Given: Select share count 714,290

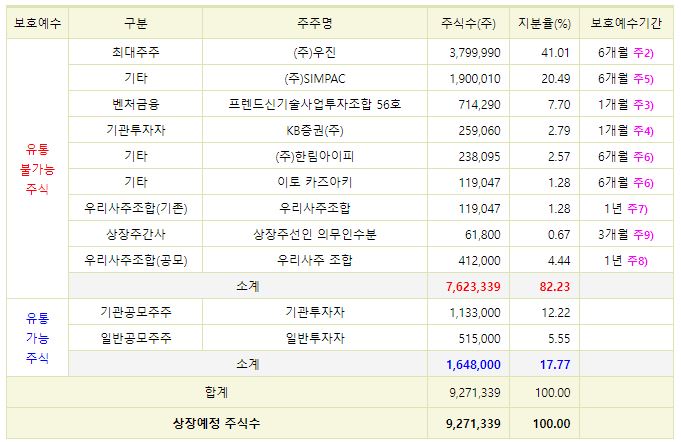Looking at the screenshot, I should click(479, 105).
